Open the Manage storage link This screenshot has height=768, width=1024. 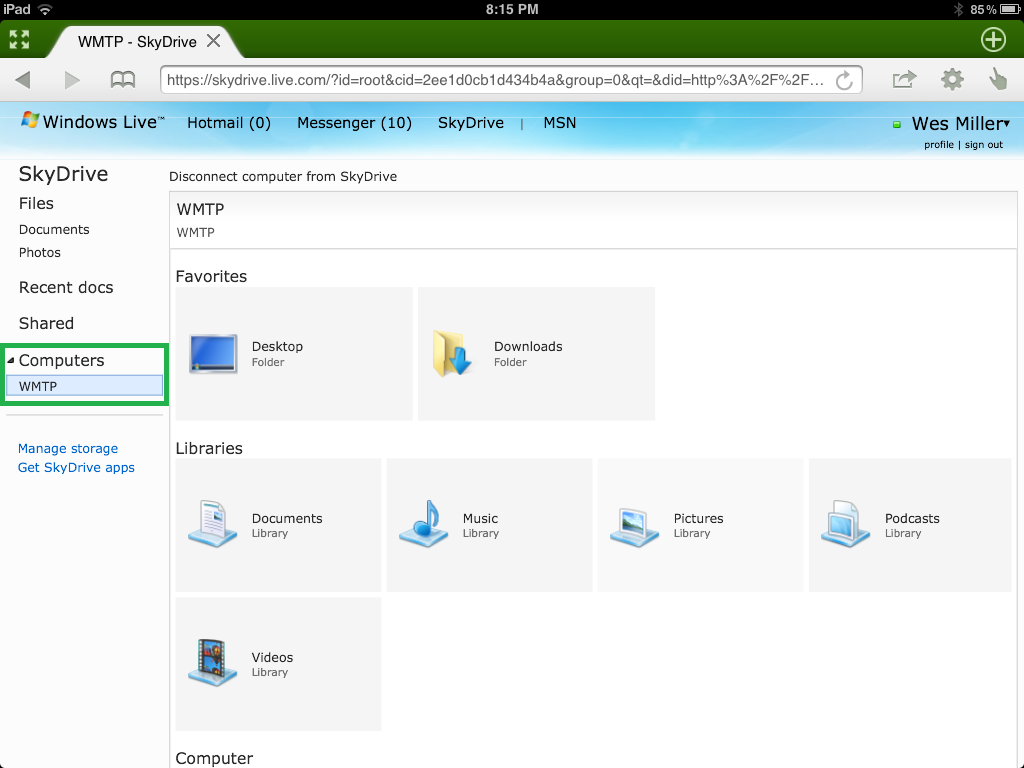point(68,448)
